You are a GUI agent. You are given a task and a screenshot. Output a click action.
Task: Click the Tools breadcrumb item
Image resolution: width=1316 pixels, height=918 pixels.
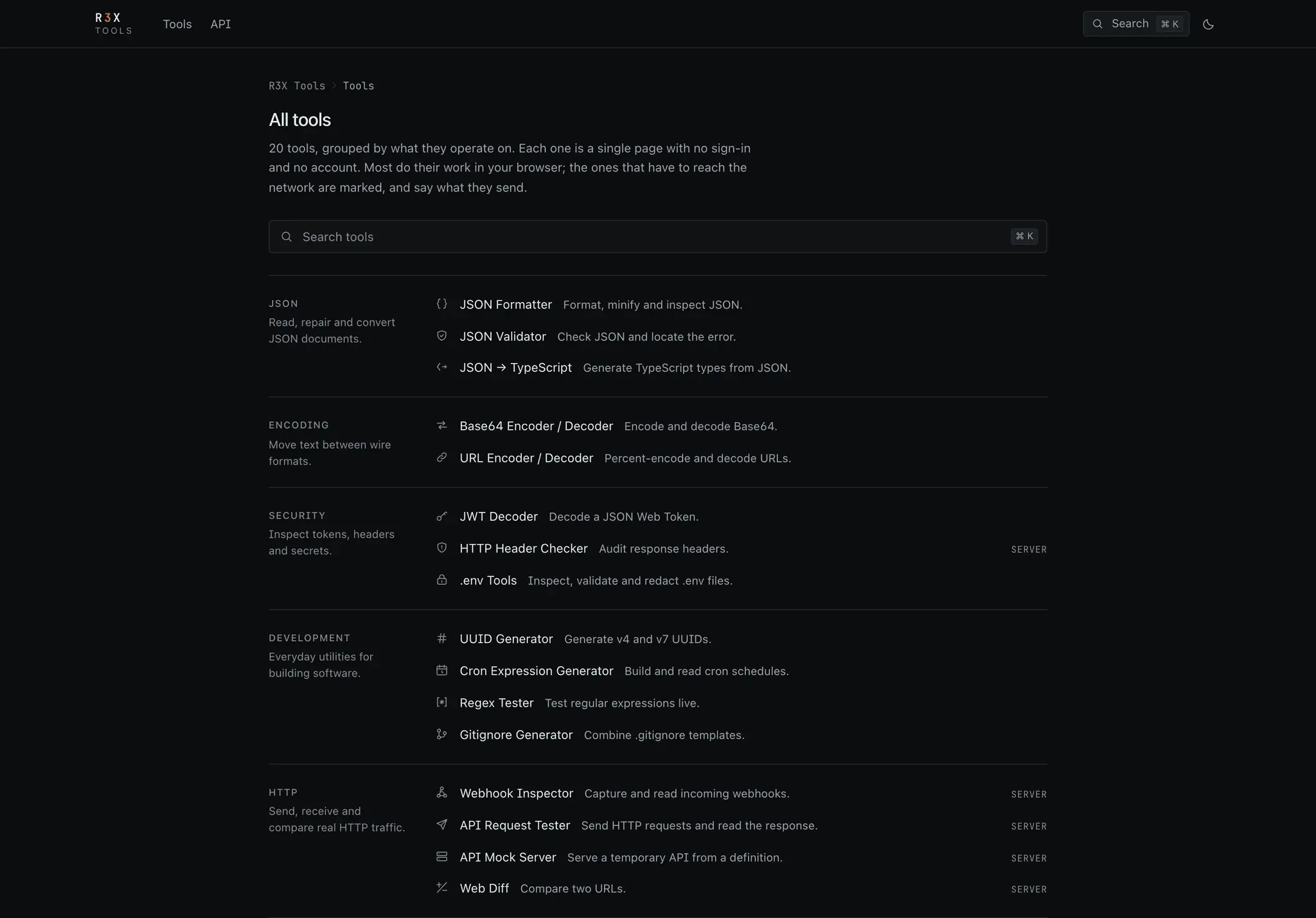[x=358, y=85]
